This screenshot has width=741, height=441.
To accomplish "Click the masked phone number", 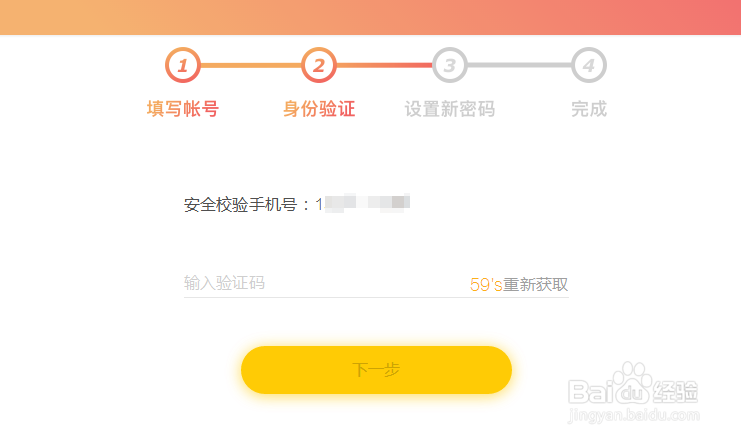I will 363,204.
